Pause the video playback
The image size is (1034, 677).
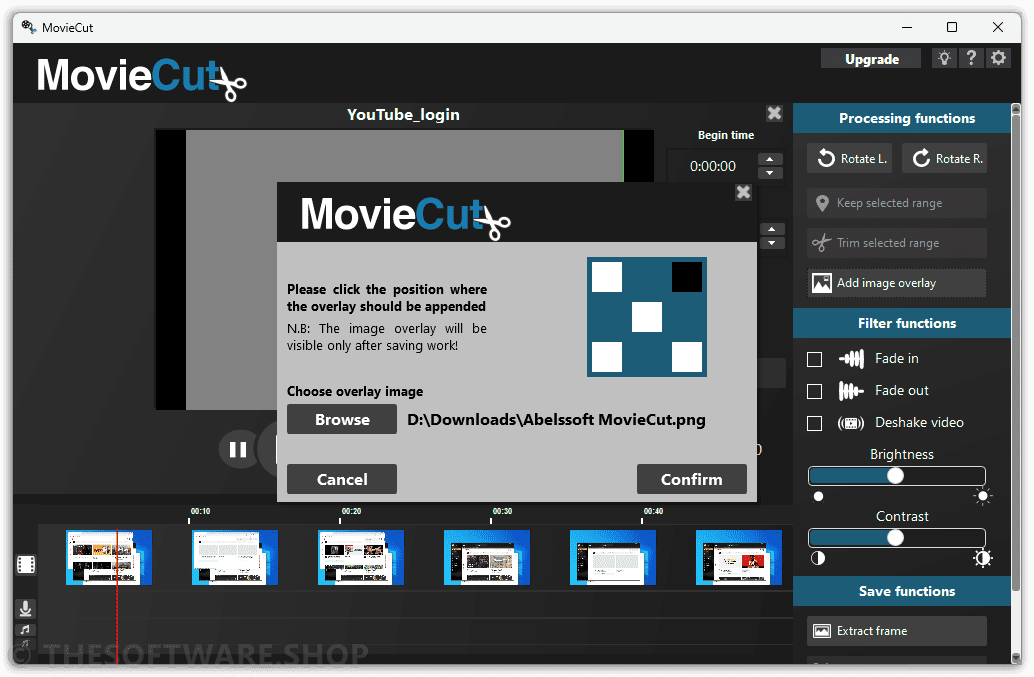[x=238, y=450]
